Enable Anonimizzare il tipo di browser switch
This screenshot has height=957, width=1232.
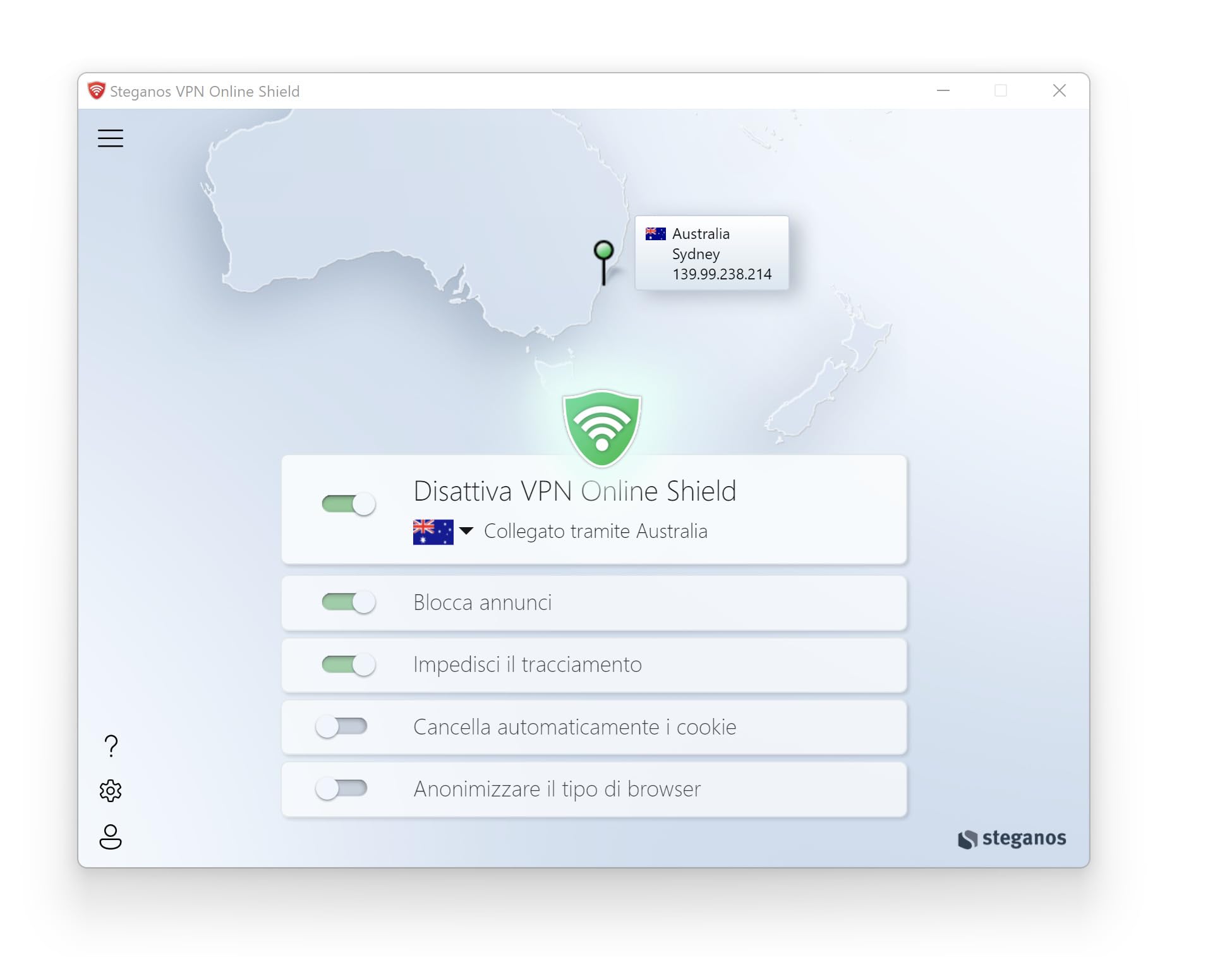341,788
